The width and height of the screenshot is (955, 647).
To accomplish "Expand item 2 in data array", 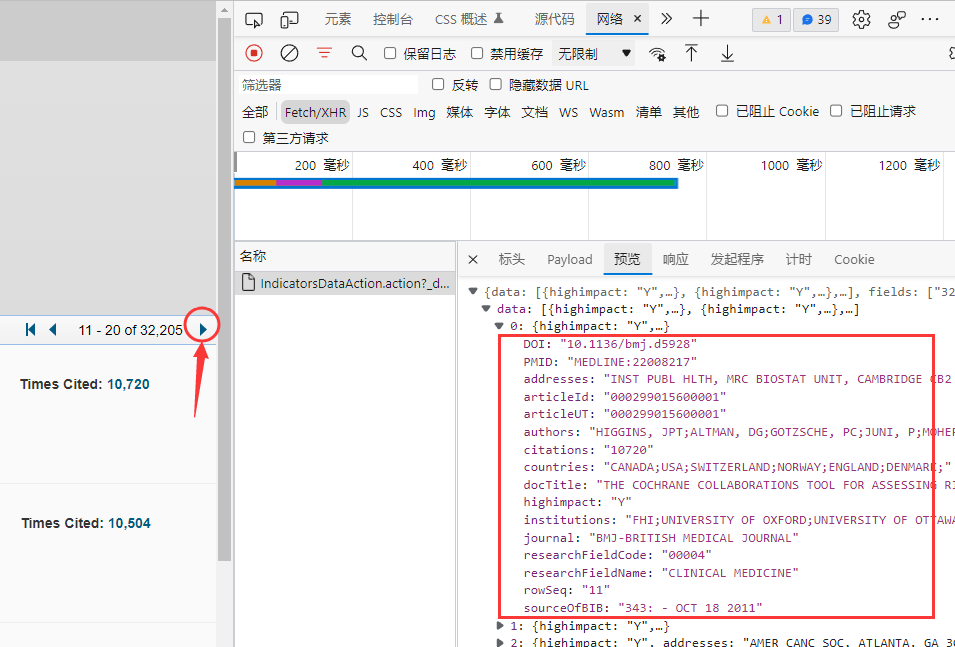I will coord(499,642).
